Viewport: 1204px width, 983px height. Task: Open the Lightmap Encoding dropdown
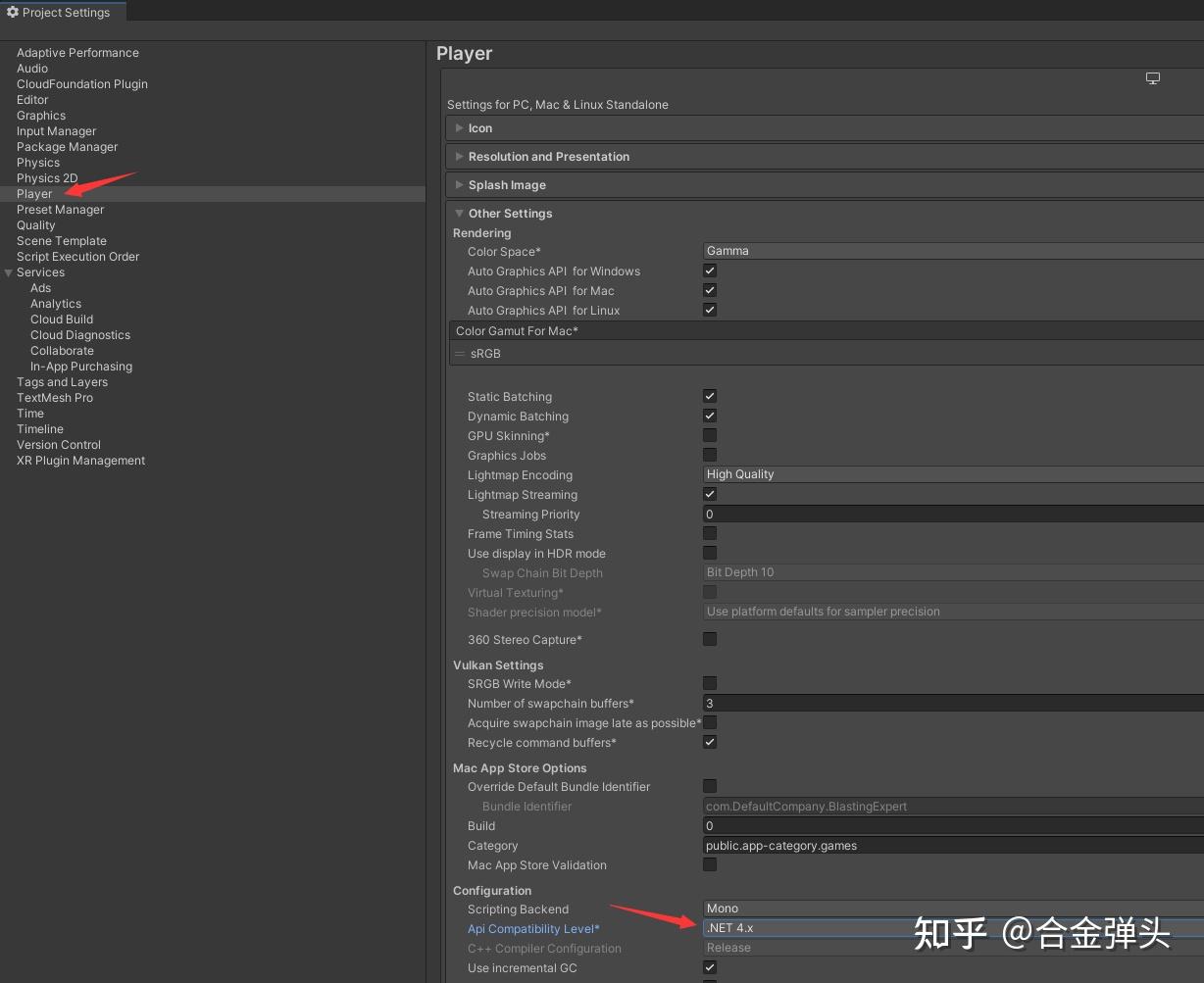[953, 474]
